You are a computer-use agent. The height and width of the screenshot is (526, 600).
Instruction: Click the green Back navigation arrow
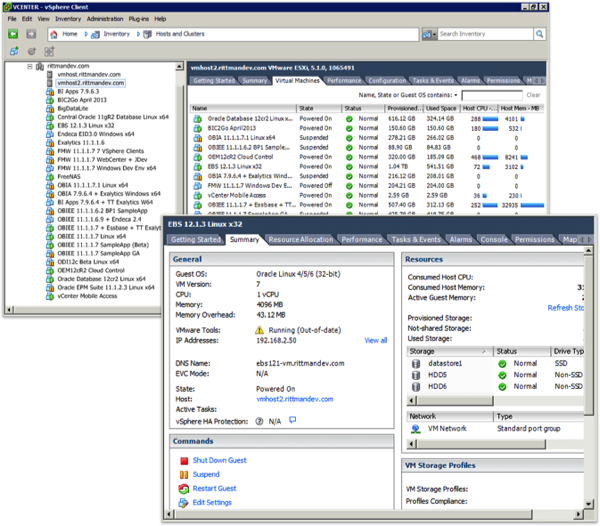(13, 34)
